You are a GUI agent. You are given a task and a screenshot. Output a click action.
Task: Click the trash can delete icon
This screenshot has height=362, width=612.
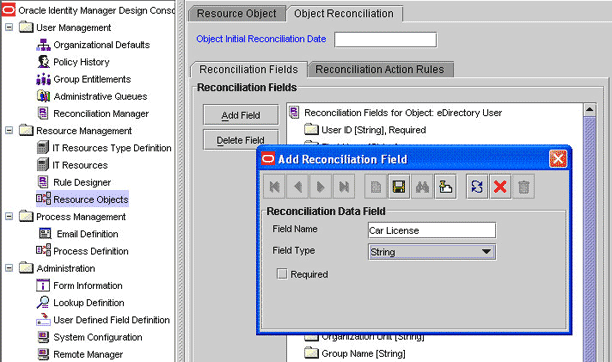[523, 187]
